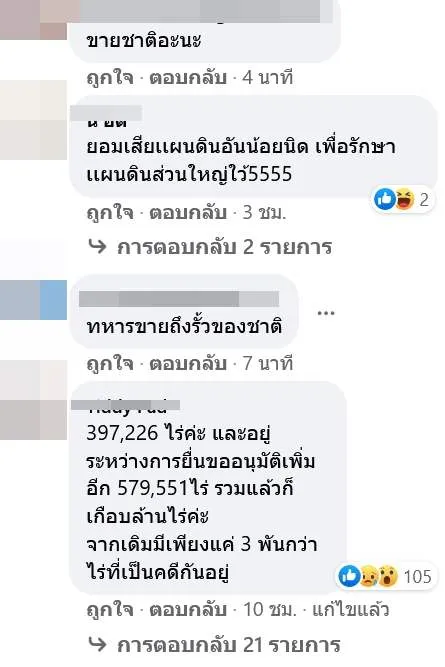Click the 10 ชม. timestamp link
Screen dimensions: 445x667
(269, 610)
